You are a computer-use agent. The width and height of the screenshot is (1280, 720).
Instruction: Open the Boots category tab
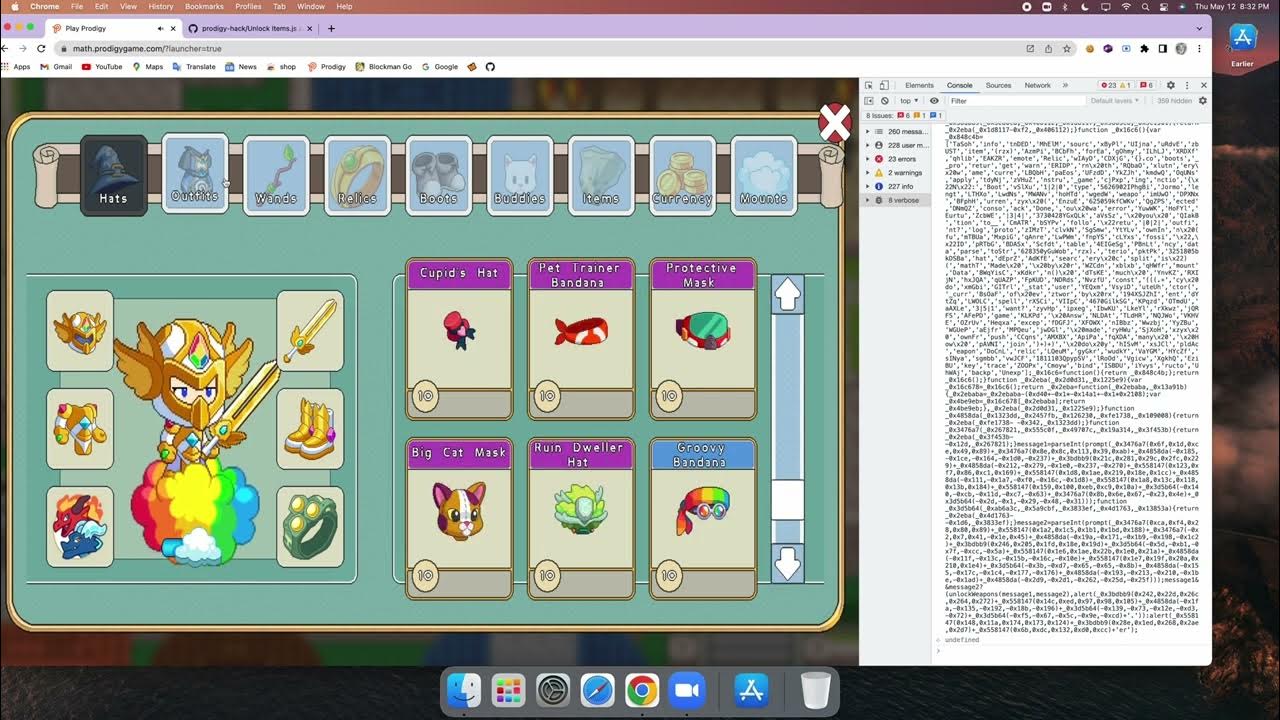click(438, 175)
